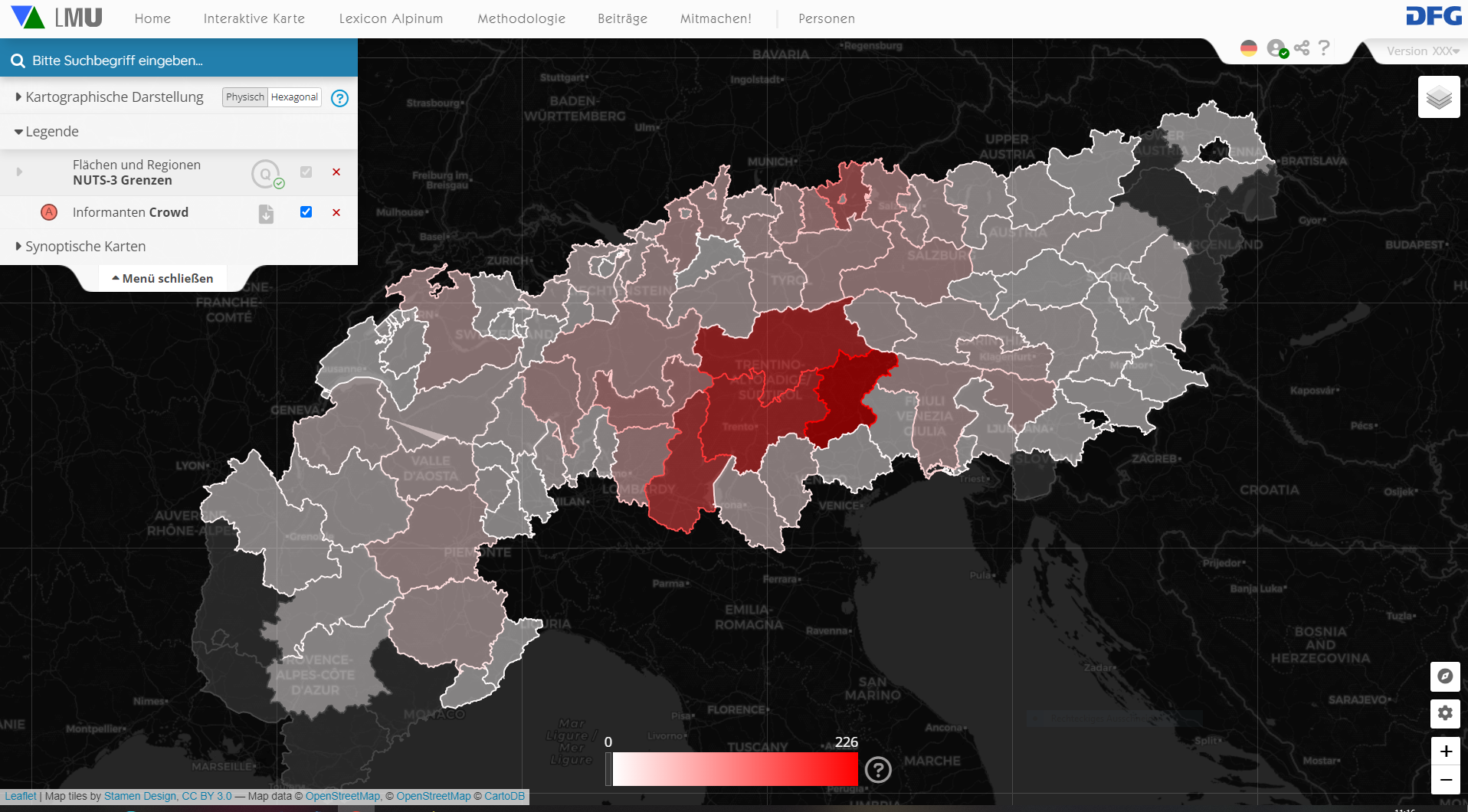Open the Version dropdown
Image resolution: width=1468 pixels, height=812 pixels.
pos(1422,51)
